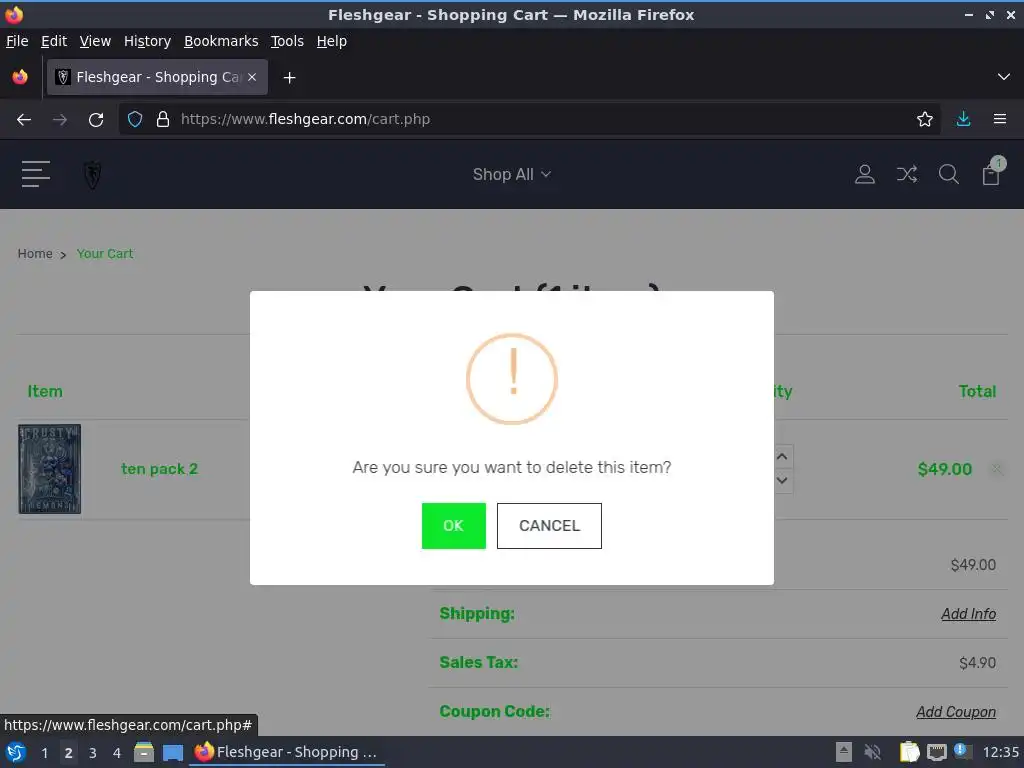
Task: Open the Help menu
Action: [x=332, y=41]
